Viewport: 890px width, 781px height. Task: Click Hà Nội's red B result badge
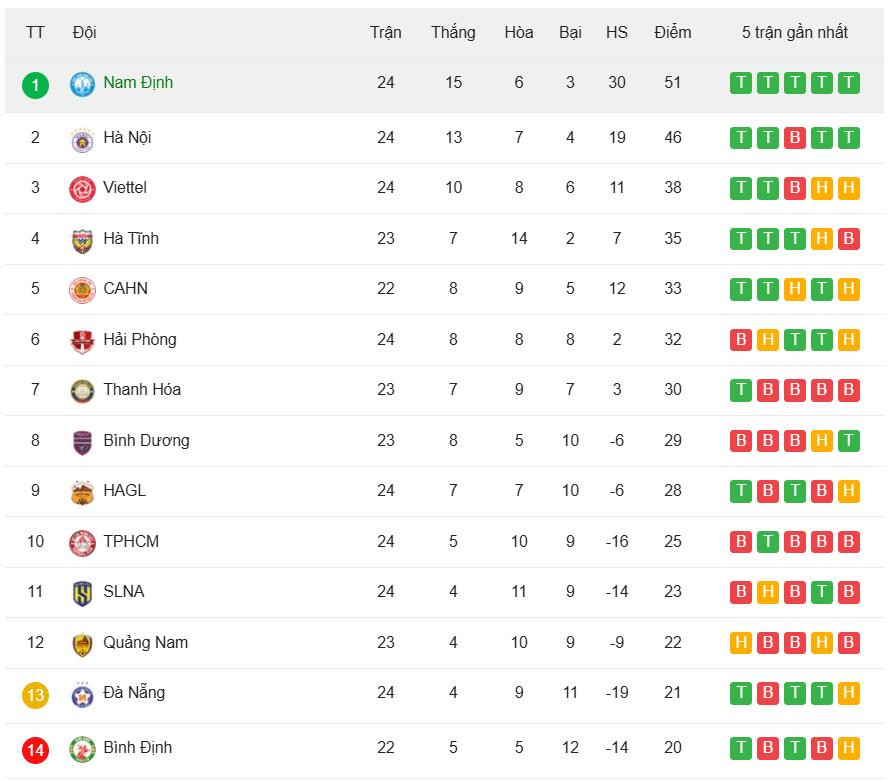coord(795,137)
